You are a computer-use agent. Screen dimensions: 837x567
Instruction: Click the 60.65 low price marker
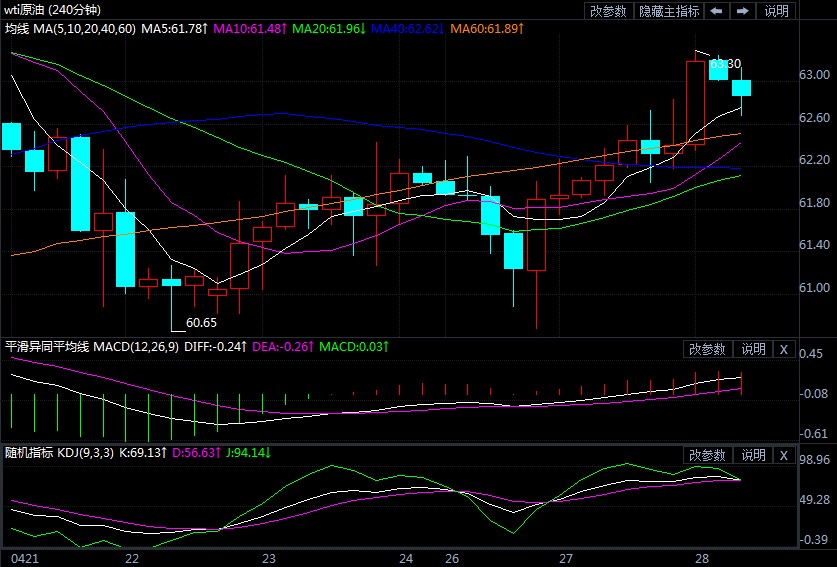point(201,323)
